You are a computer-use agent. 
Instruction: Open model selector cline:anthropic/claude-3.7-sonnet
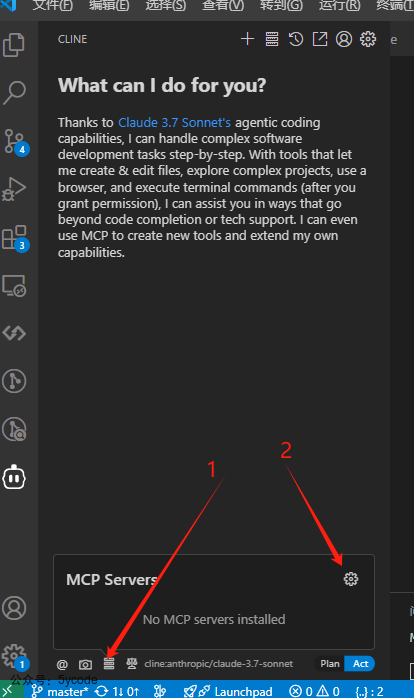tap(219, 664)
